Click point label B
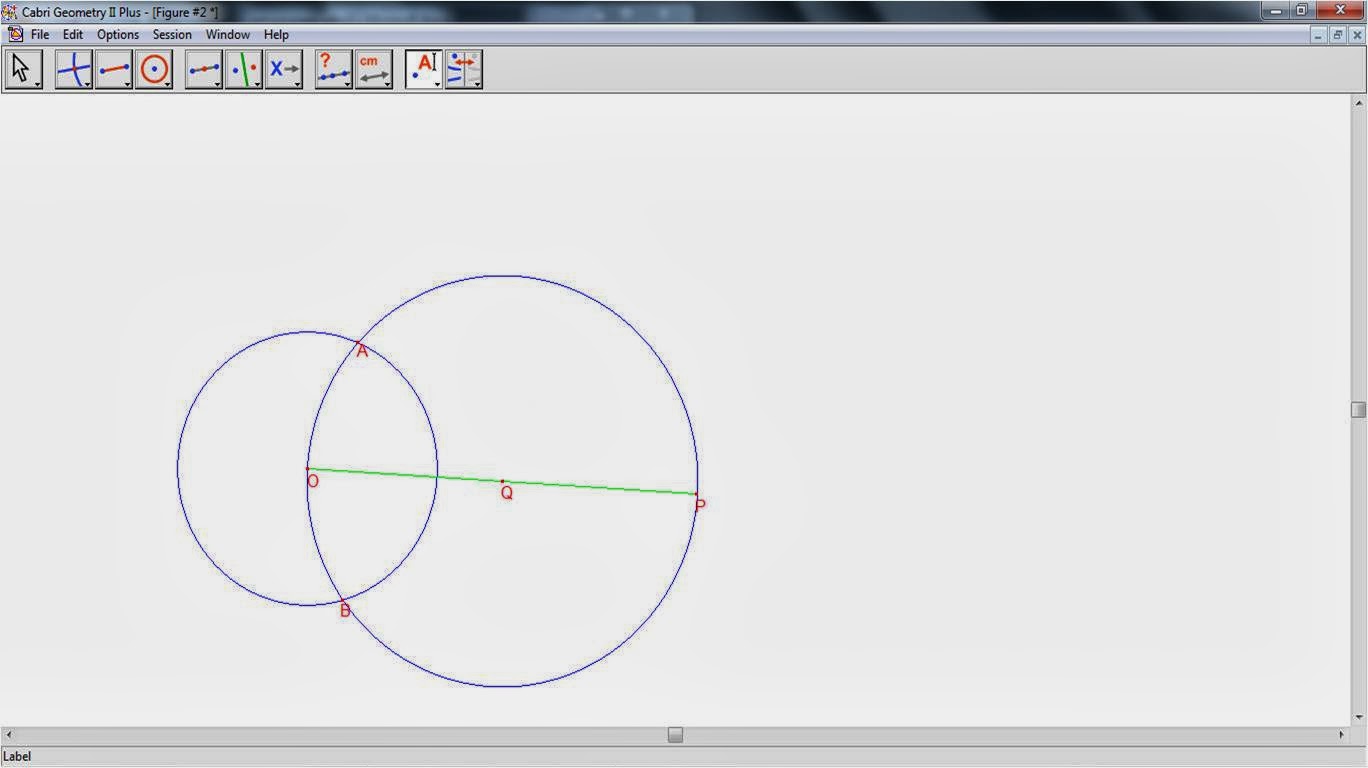Image resolution: width=1368 pixels, height=768 pixels. point(345,611)
